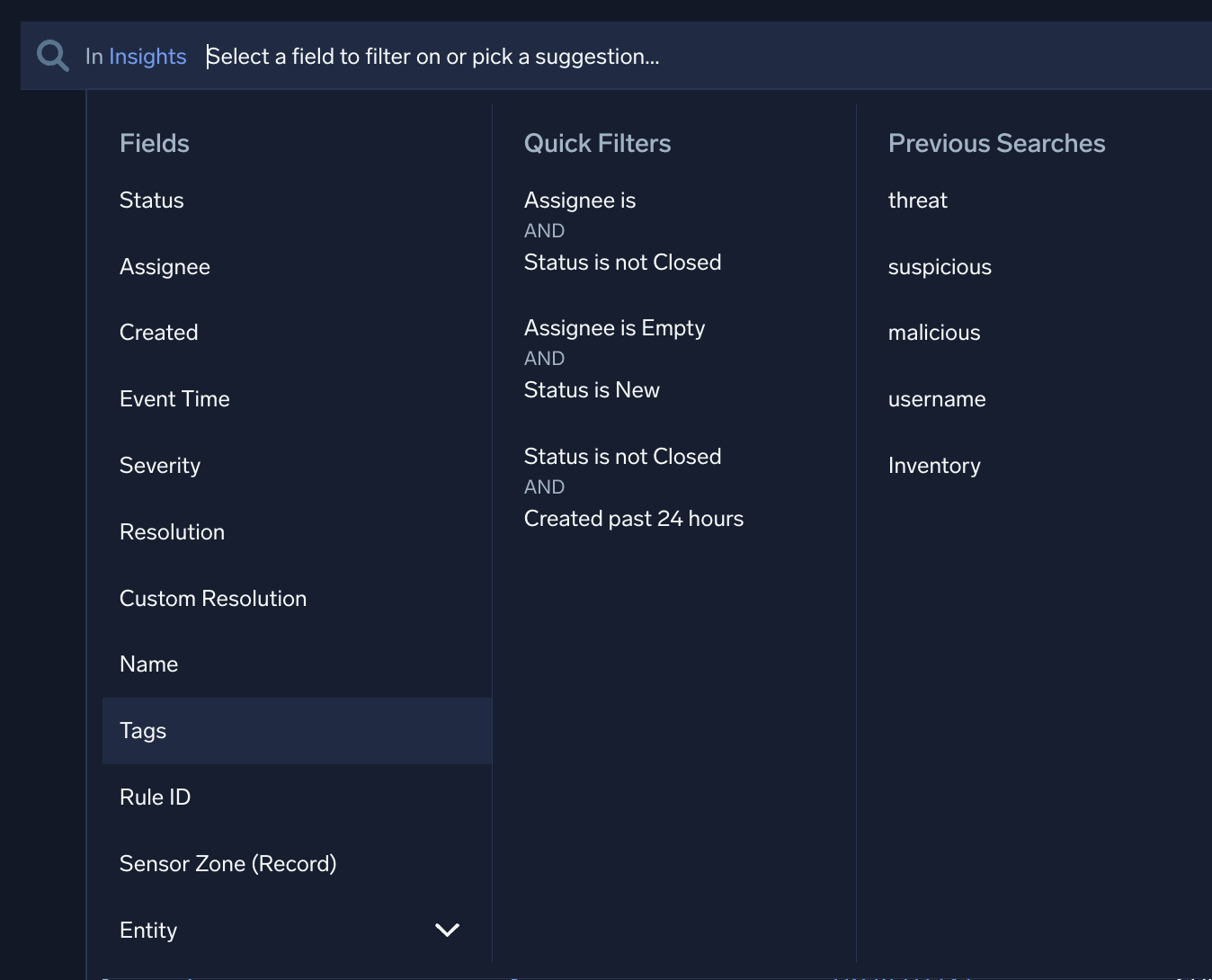Pick the Created field filter
This screenshot has height=980, width=1212.
[x=158, y=333]
